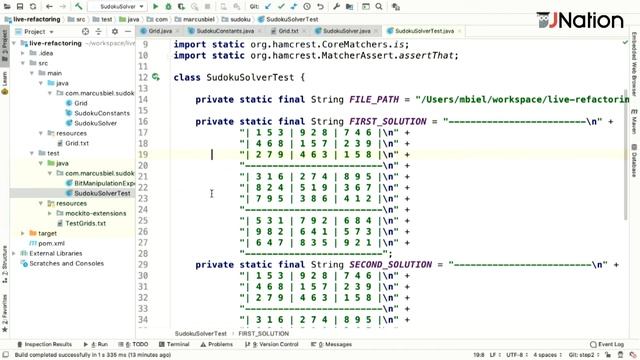Screen dimensions: 640x360
Task: Open the Inspection Results tool window
Action: point(44,344)
